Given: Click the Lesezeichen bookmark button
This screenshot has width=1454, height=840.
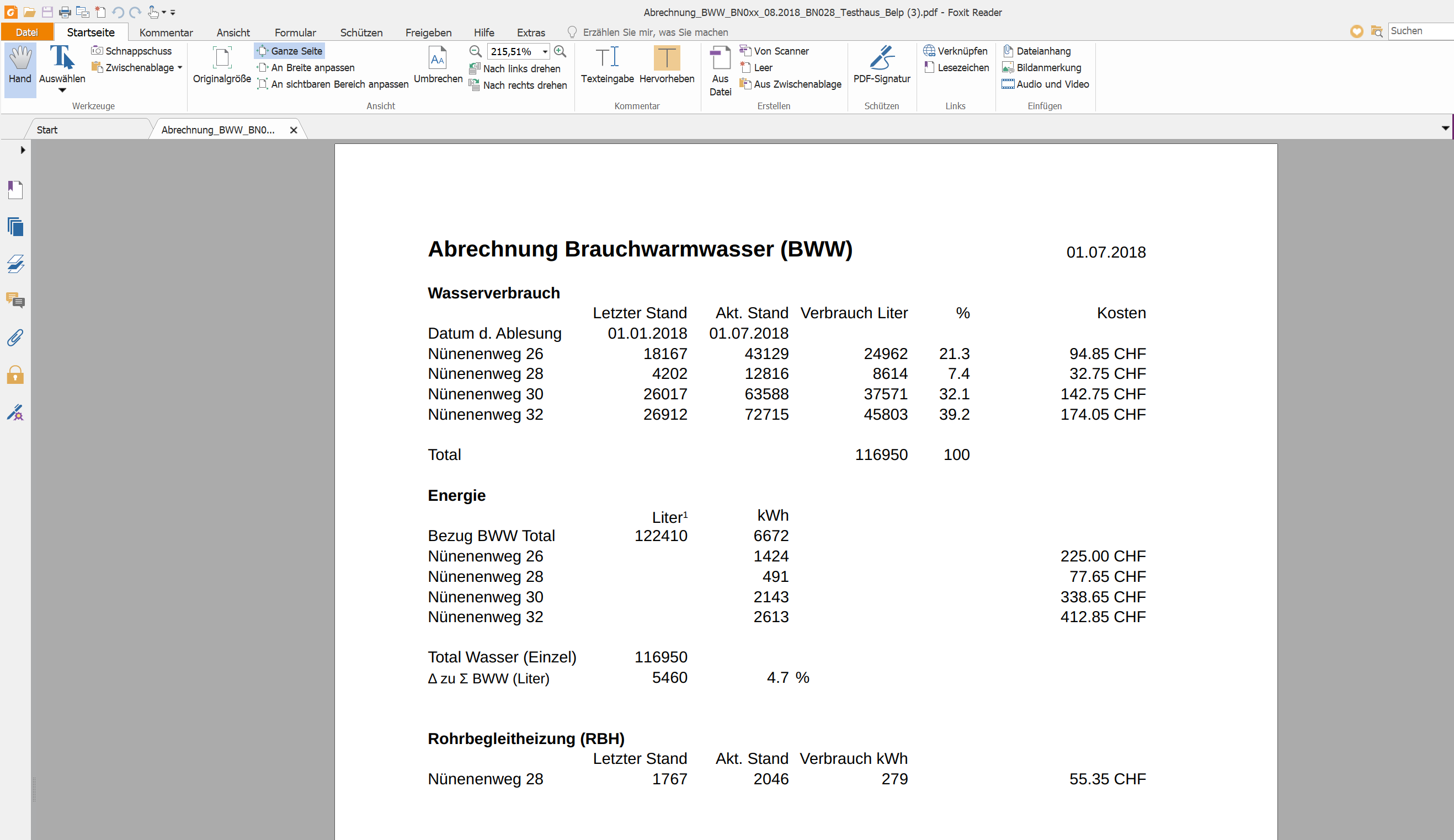Looking at the screenshot, I should click(x=956, y=67).
